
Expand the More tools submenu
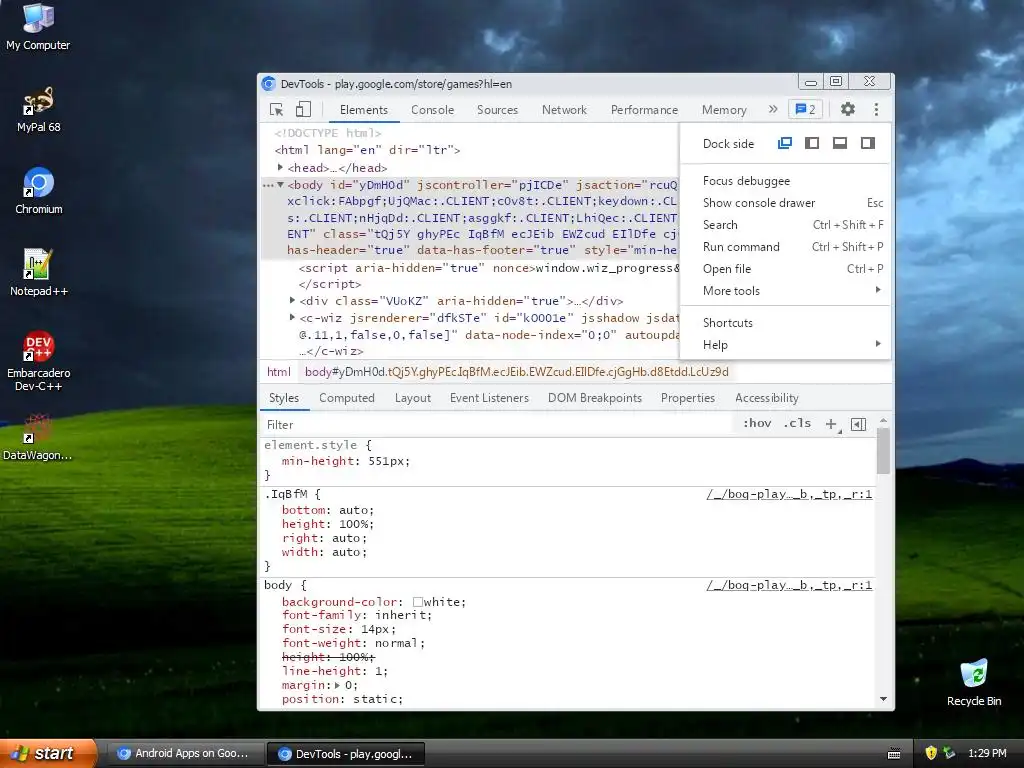pos(785,291)
